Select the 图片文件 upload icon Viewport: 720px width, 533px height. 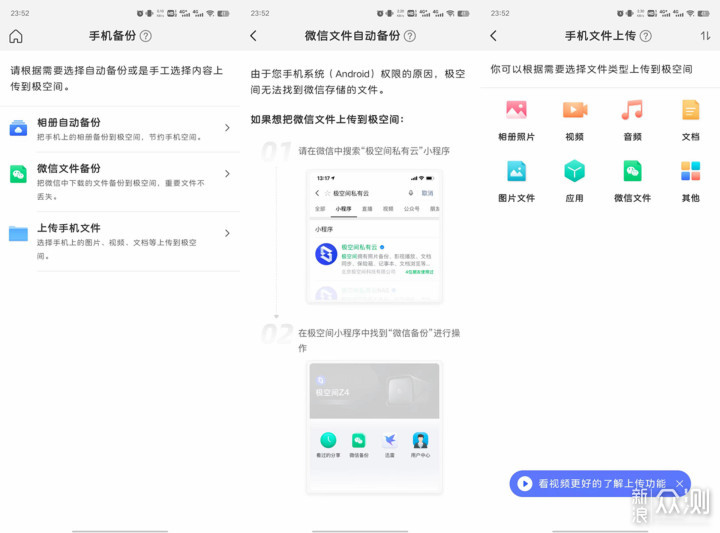[x=516, y=171]
